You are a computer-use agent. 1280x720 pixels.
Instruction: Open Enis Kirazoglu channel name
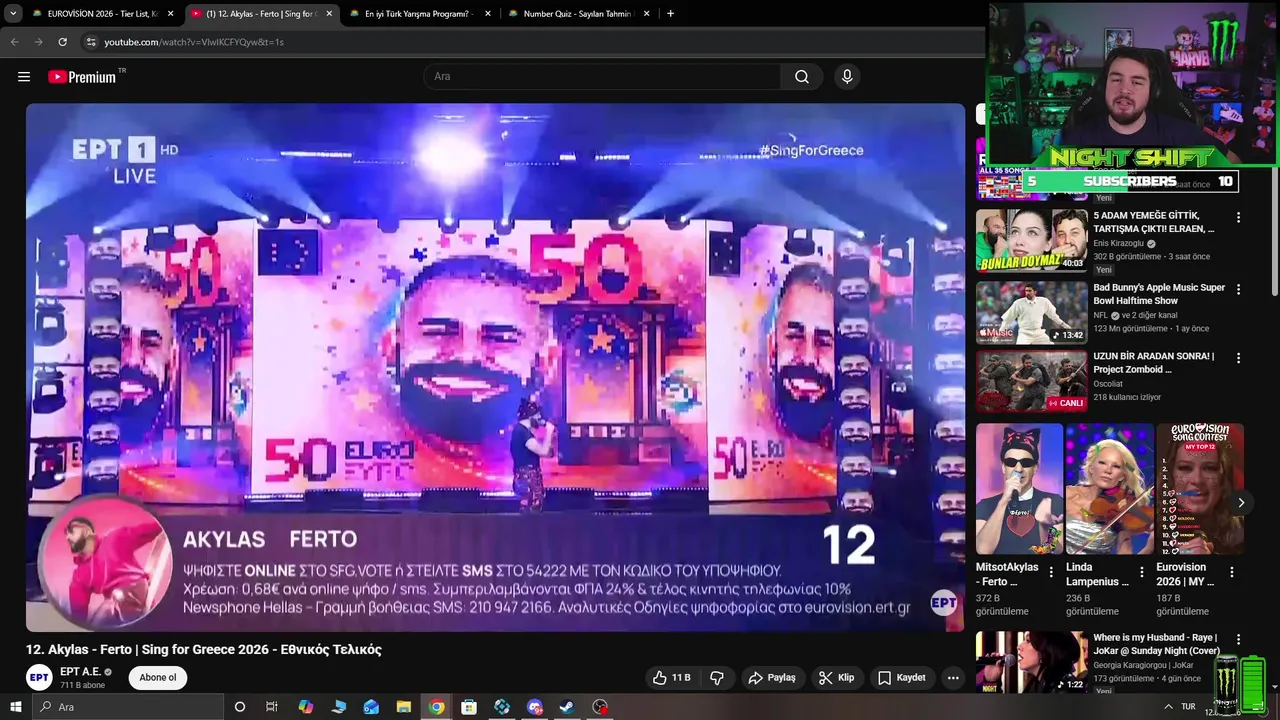[x=1118, y=243]
